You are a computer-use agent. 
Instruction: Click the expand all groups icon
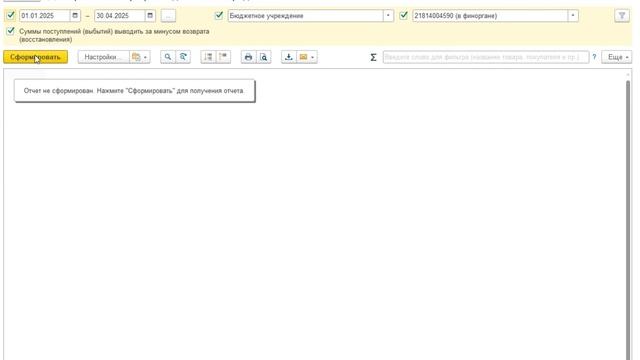coord(208,57)
